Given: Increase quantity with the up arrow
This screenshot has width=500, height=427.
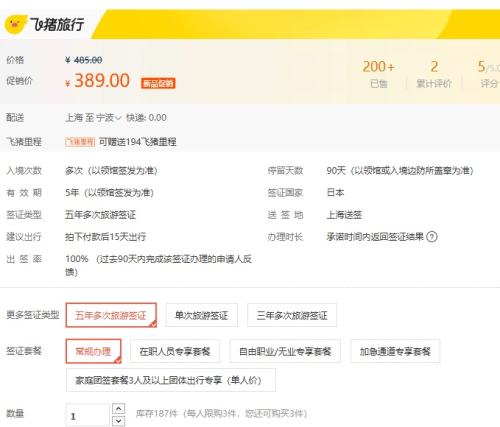Looking at the screenshot, I should (119, 408).
